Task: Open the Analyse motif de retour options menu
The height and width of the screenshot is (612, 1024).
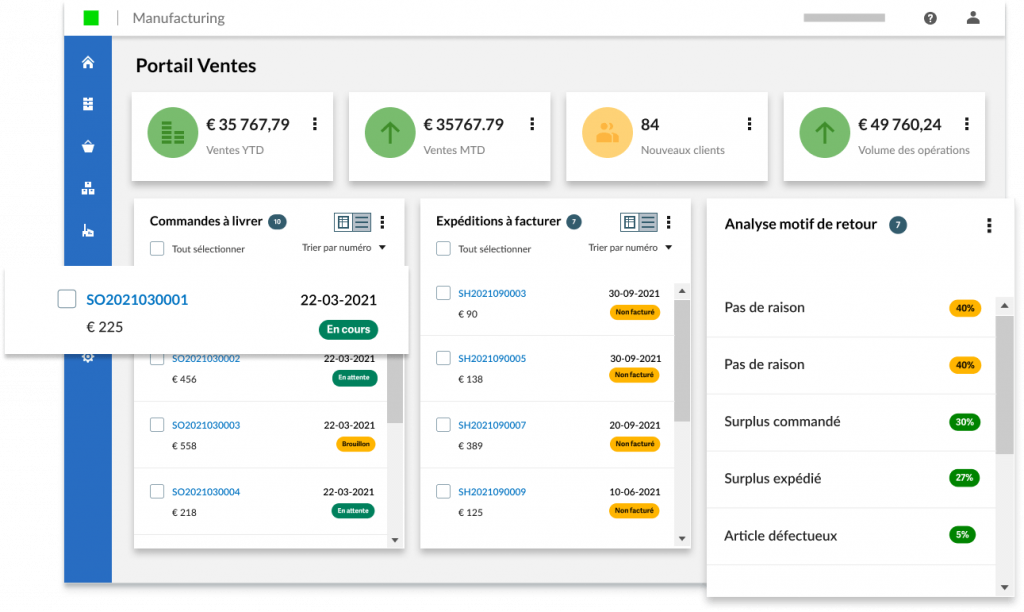Action: pos(988,226)
